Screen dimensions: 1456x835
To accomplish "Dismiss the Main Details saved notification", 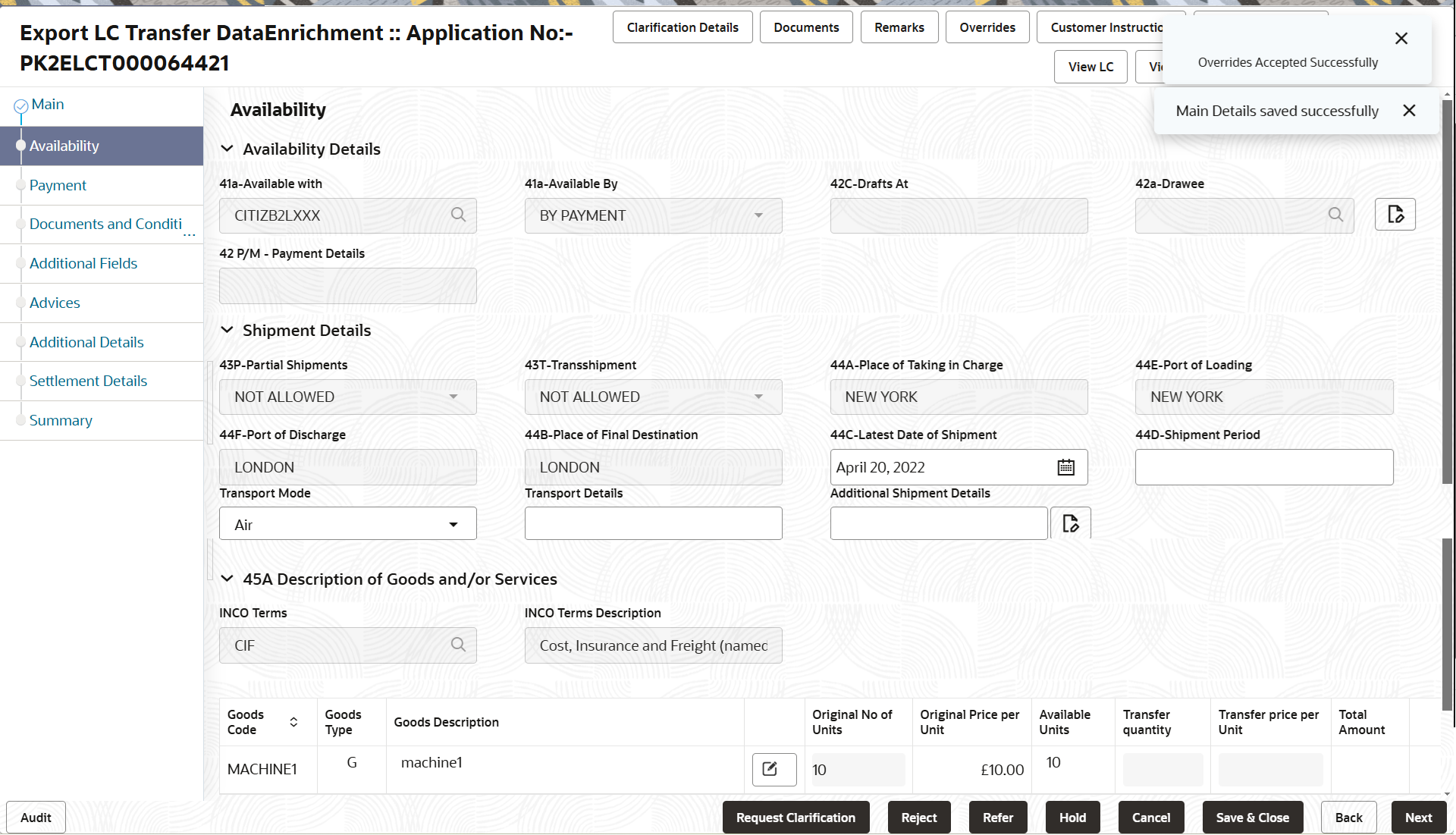I will pyautogui.click(x=1409, y=111).
